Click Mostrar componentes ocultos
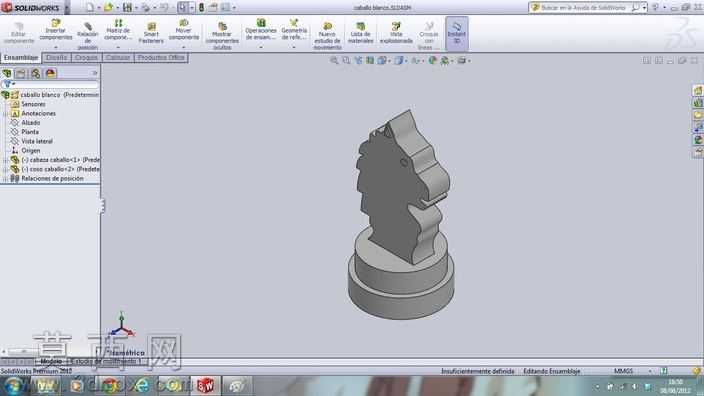The image size is (704, 396). tap(222, 35)
